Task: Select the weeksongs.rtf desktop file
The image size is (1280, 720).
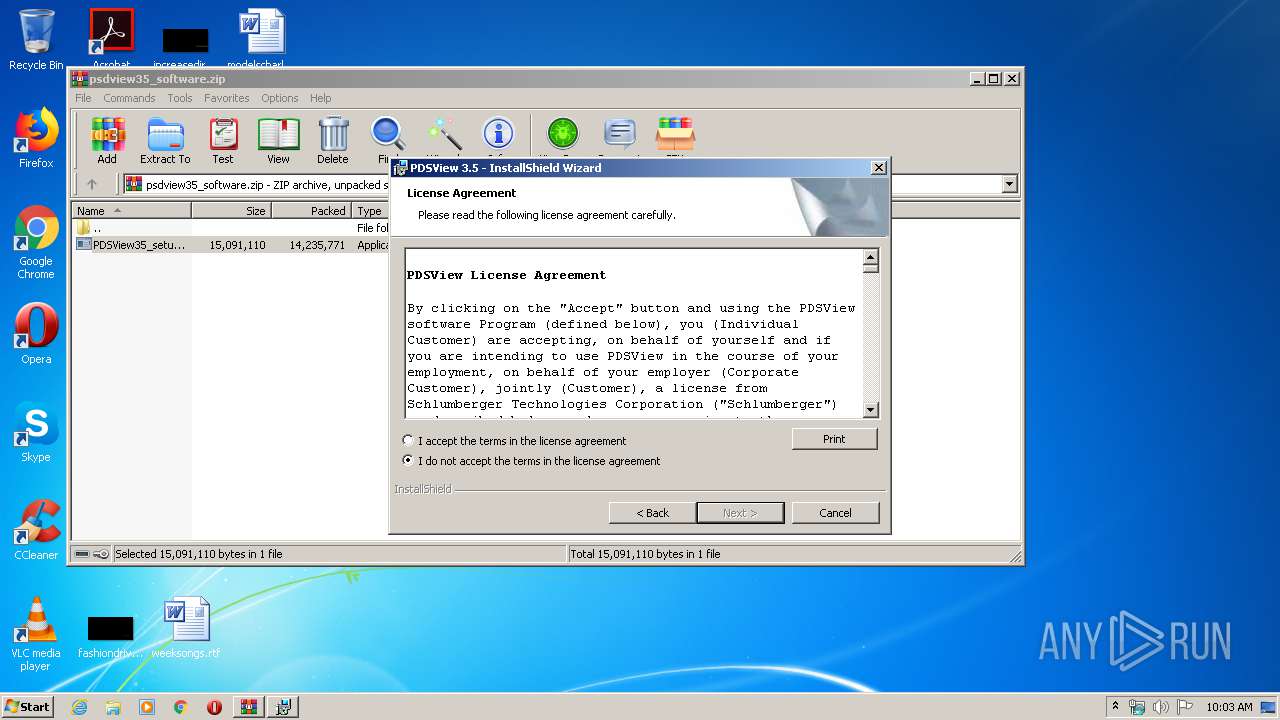Action: 186,628
